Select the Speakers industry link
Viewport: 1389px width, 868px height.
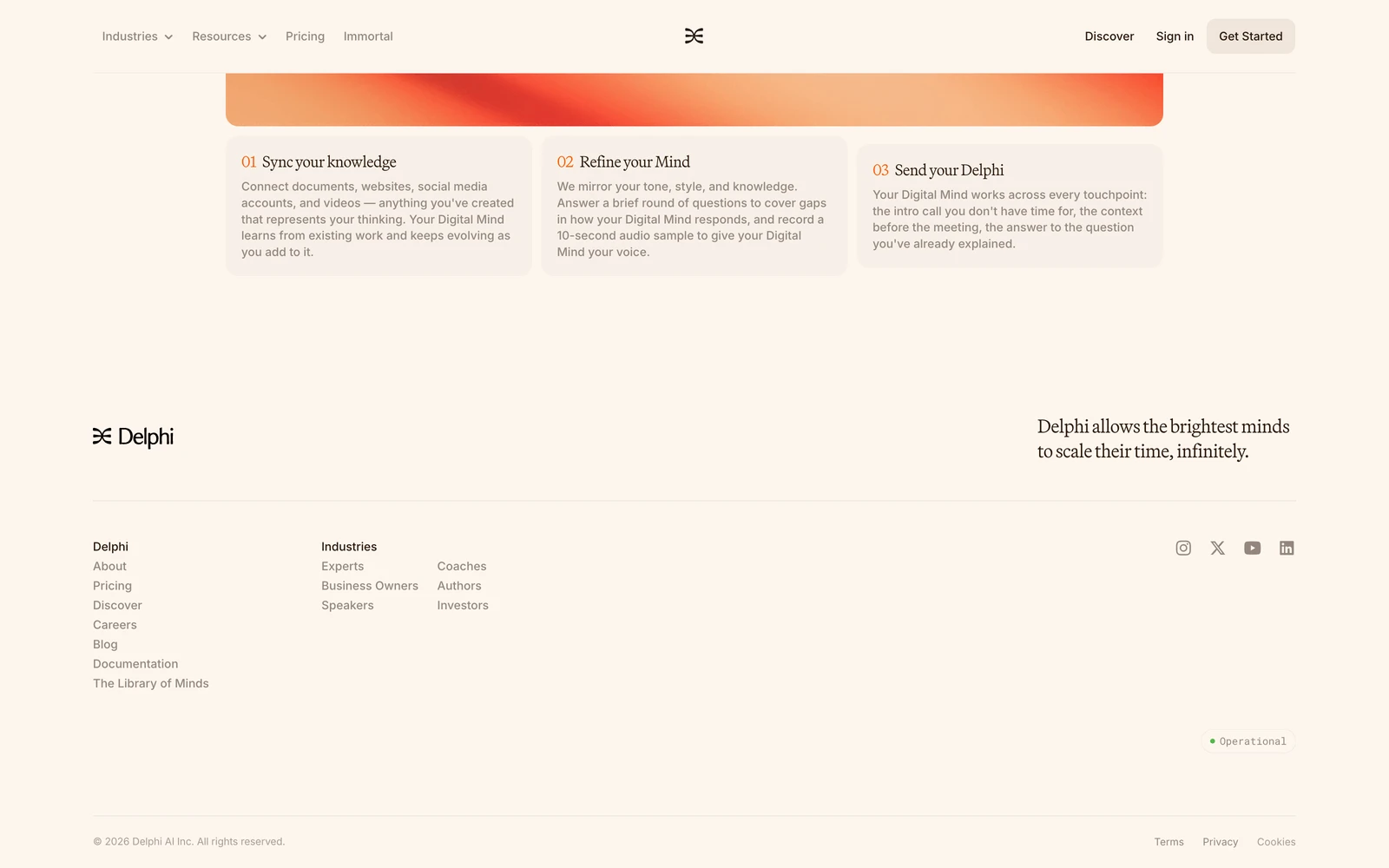click(x=347, y=605)
